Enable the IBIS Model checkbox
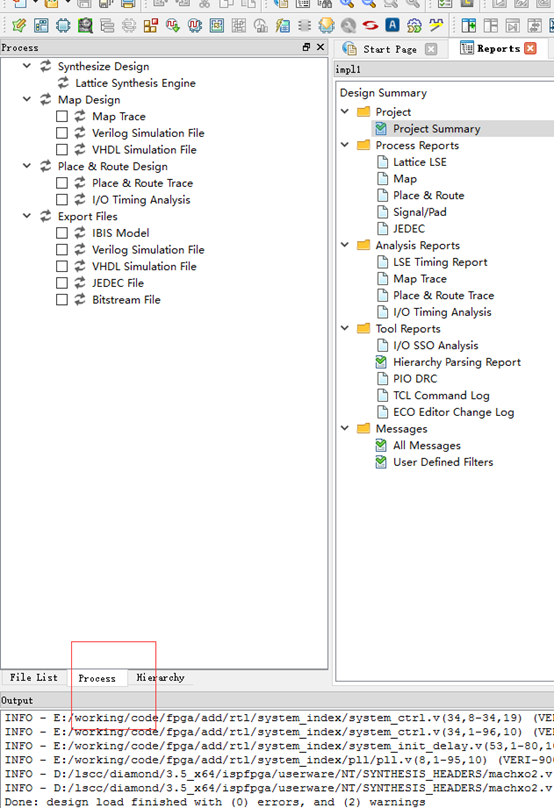The height and width of the screenshot is (808, 554). click(x=62, y=233)
